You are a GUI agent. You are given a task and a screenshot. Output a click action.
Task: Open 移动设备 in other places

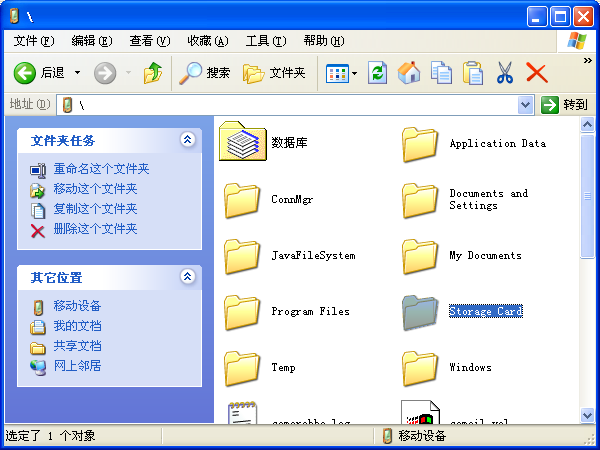coord(77,306)
